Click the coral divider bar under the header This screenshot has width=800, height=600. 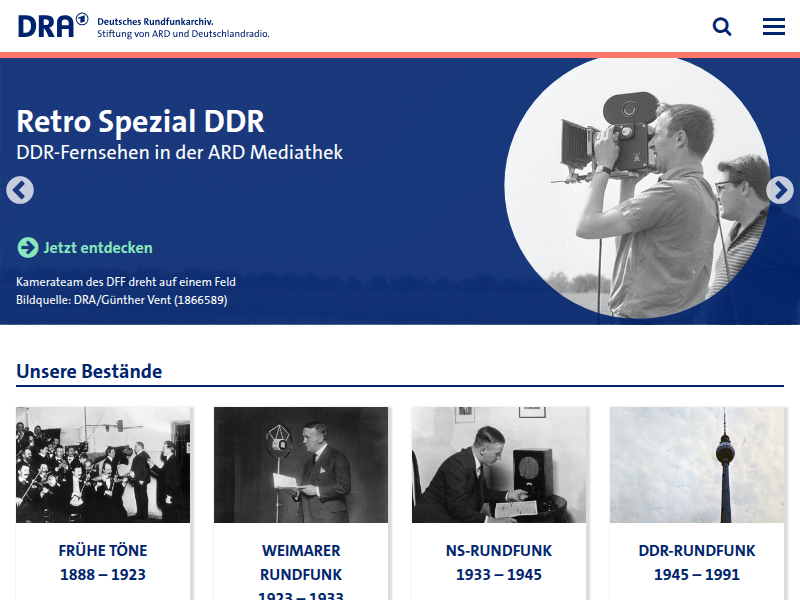(x=400, y=56)
